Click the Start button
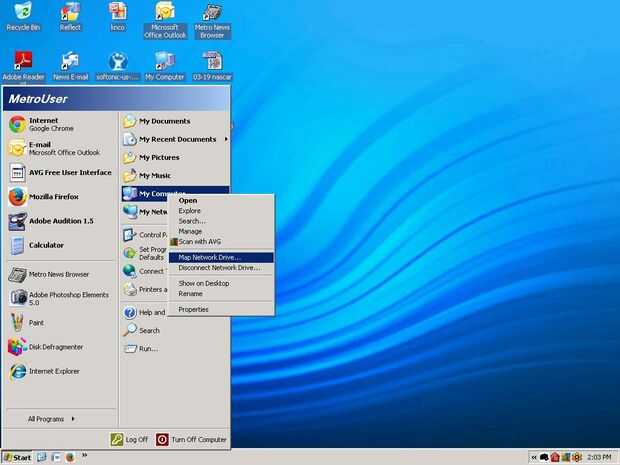 pos(17,457)
